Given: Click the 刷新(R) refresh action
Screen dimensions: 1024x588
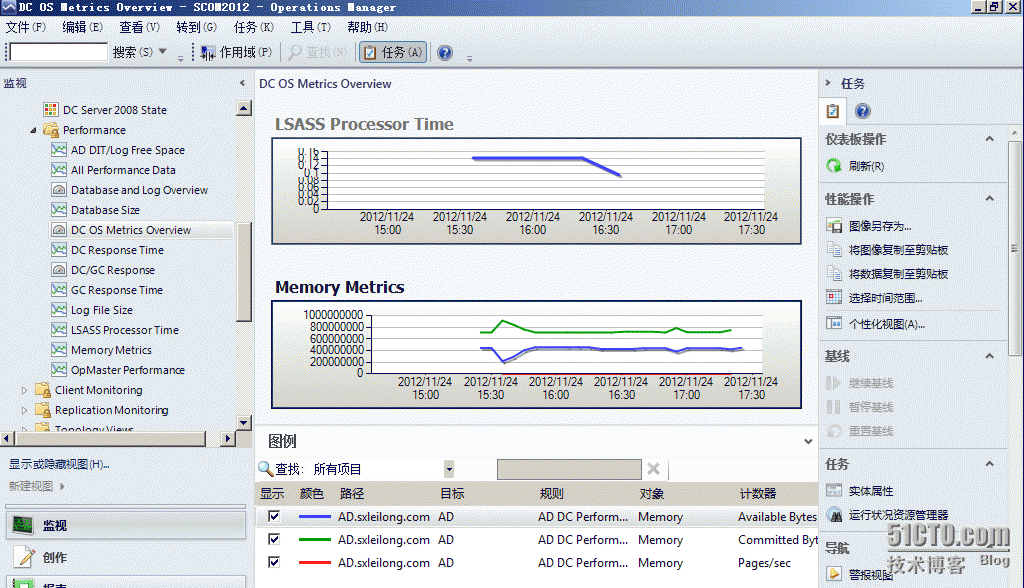Looking at the screenshot, I should tap(866, 166).
